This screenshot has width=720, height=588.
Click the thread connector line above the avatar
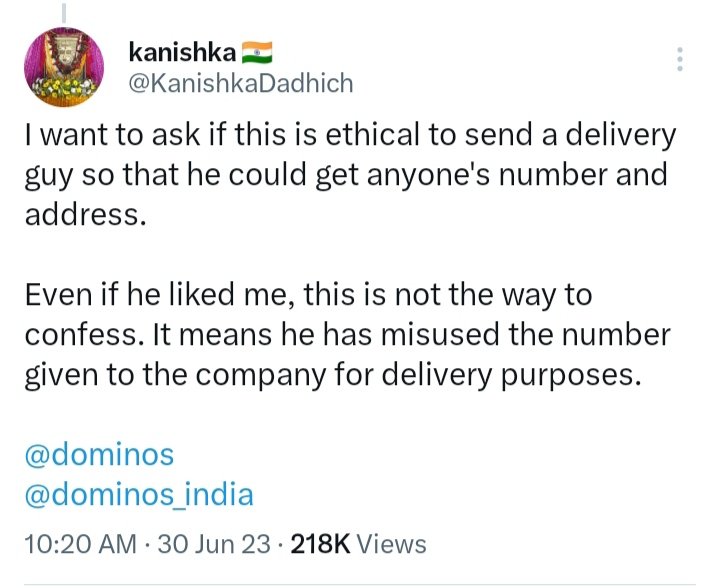click(x=63, y=12)
